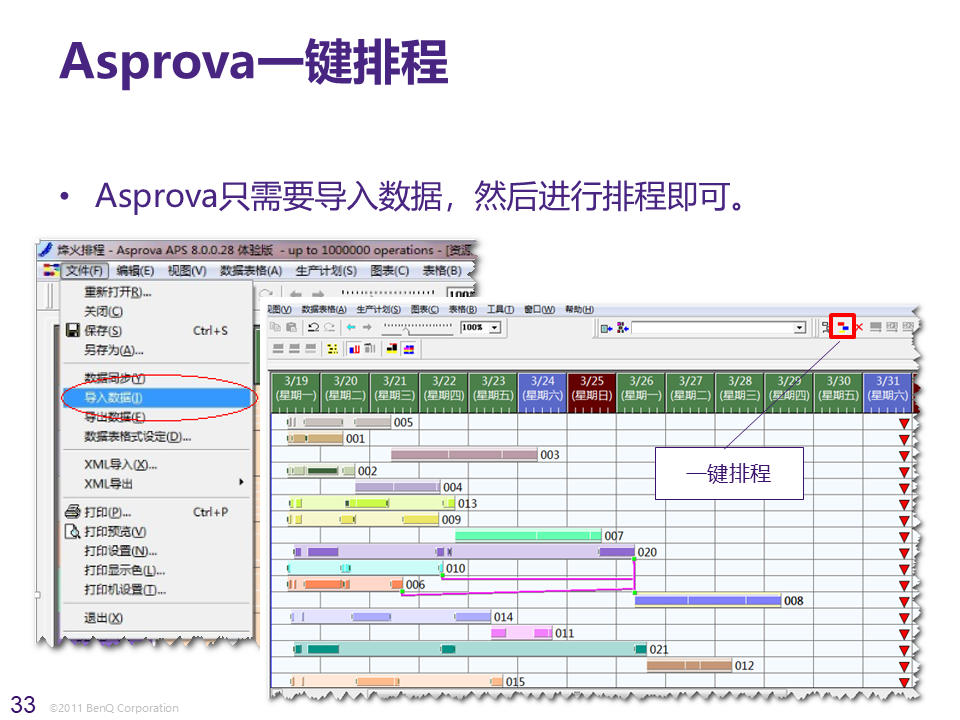The height and width of the screenshot is (720, 960).
Task: Open 工具(T) menu in Gantt window
Action: click(500, 309)
